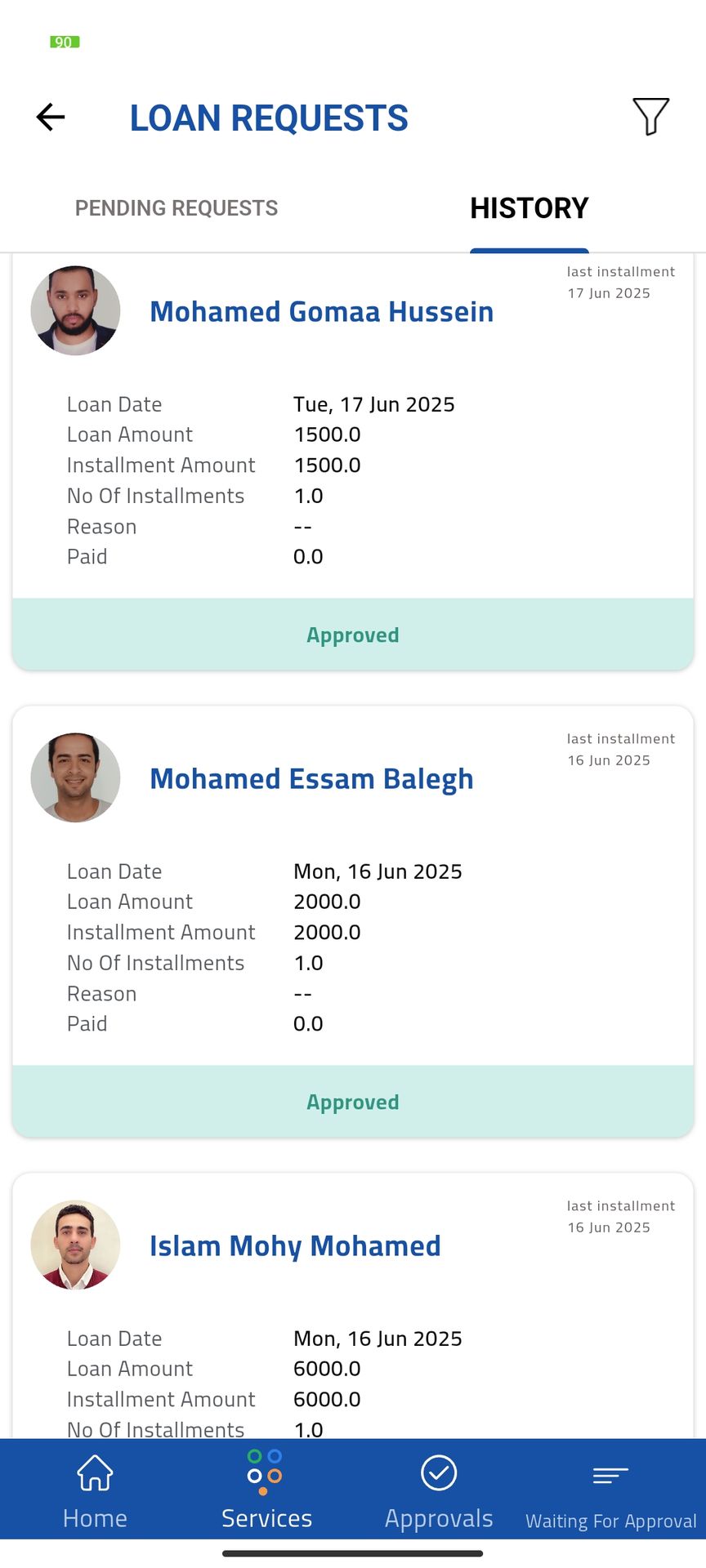
Task: Tap Mohamed Essam Balegh's profile photo
Action: pyautogui.click(x=75, y=777)
